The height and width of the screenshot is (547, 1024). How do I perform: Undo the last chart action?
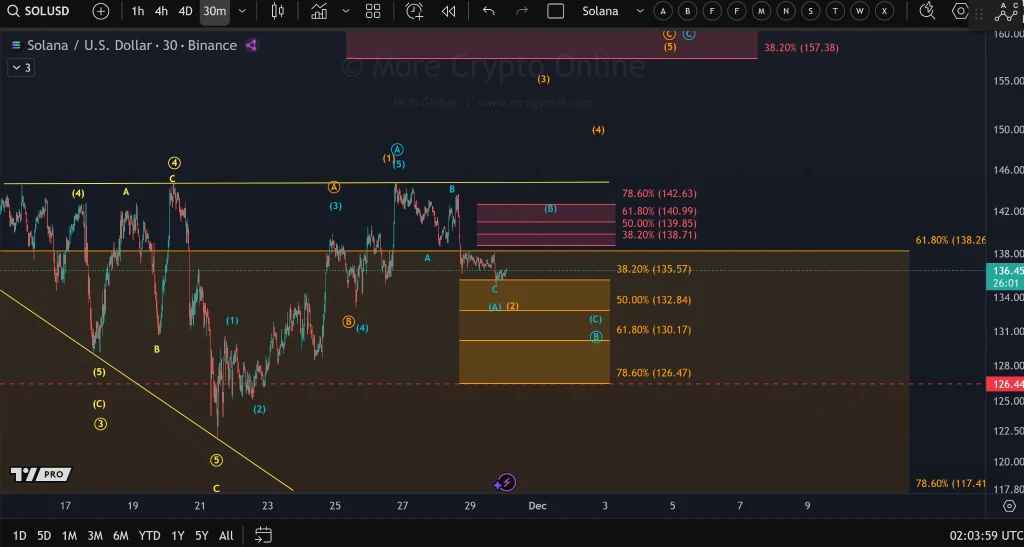click(488, 11)
